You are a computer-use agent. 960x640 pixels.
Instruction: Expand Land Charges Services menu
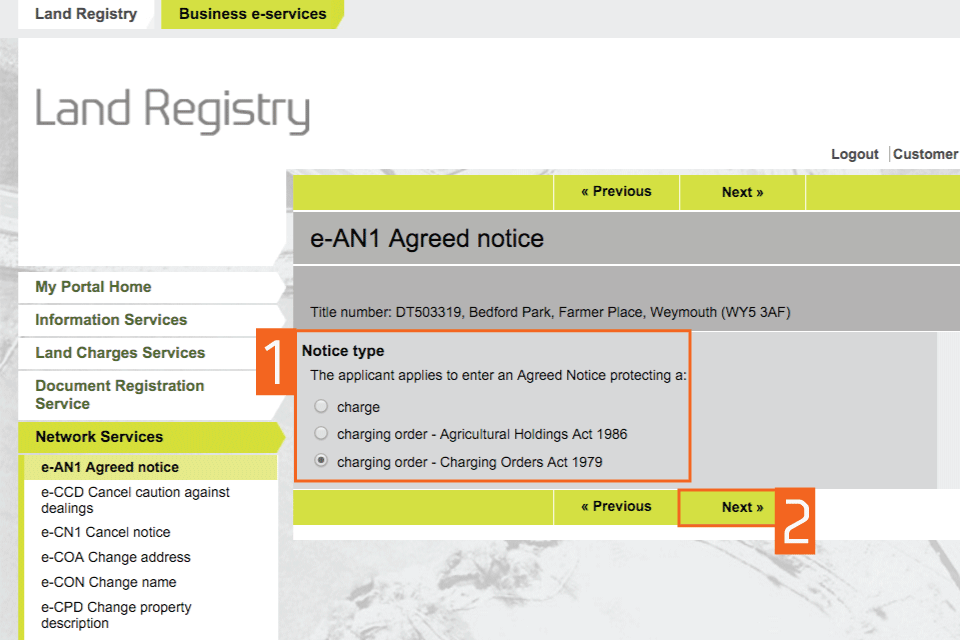click(120, 353)
